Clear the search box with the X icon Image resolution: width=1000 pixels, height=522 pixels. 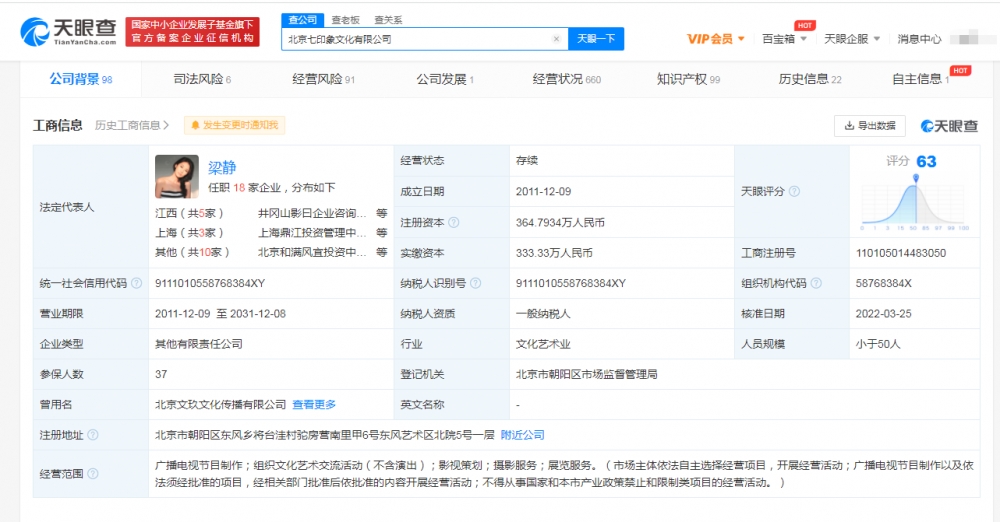[x=557, y=39]
